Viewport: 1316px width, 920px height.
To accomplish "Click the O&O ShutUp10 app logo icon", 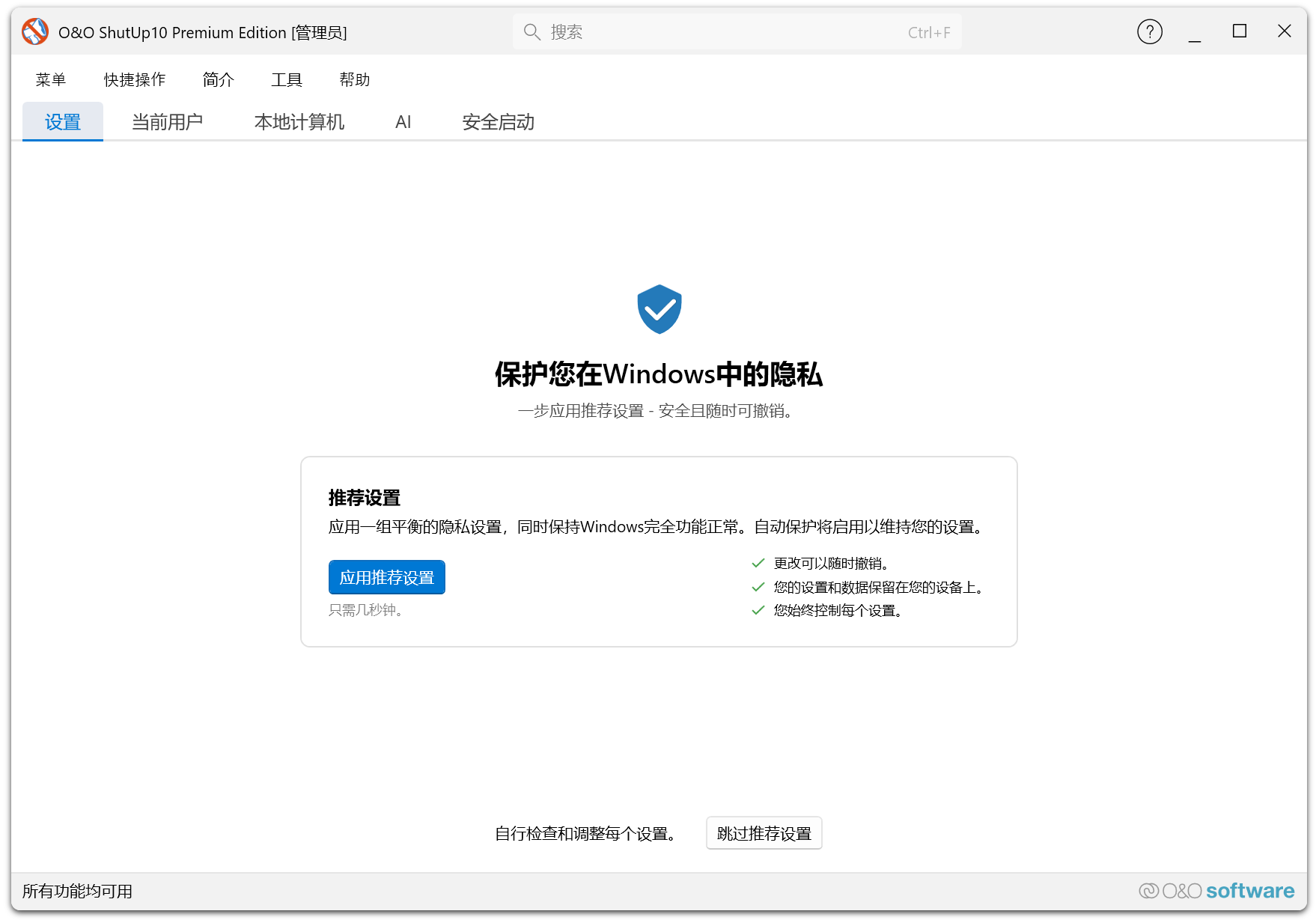I will [34, 32].
